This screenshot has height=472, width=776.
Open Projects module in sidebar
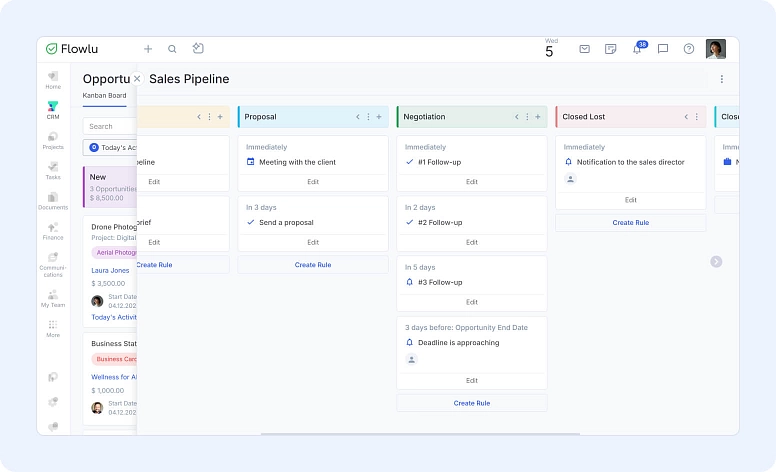[53, 141]
